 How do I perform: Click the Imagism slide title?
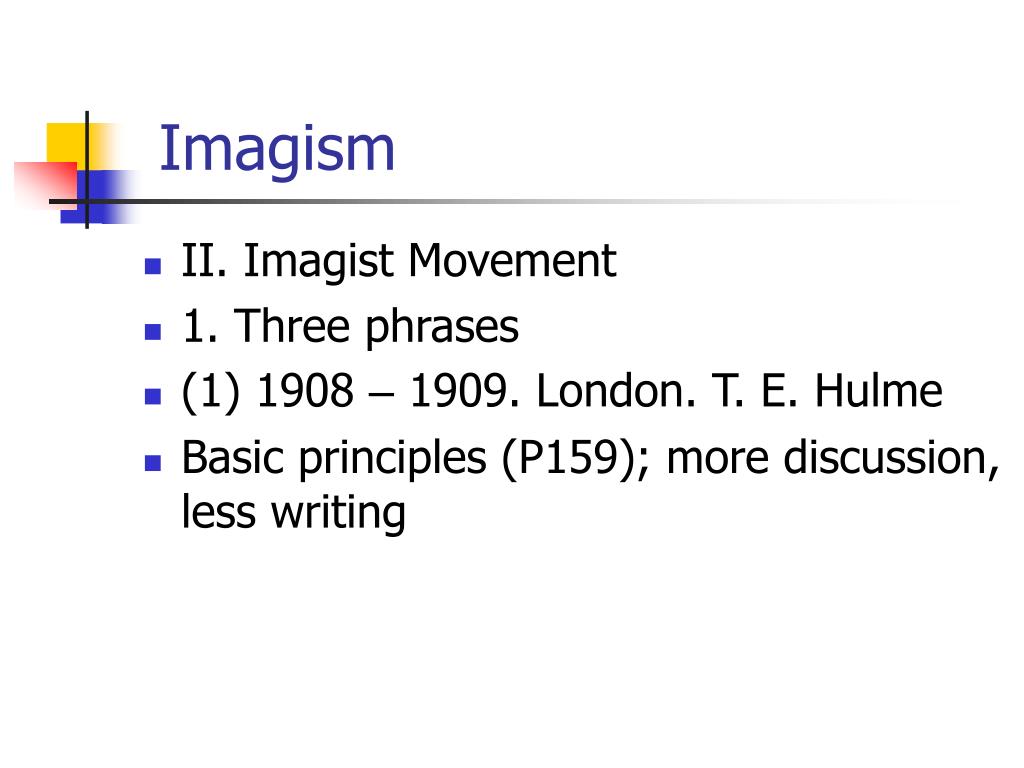(277, 152)
